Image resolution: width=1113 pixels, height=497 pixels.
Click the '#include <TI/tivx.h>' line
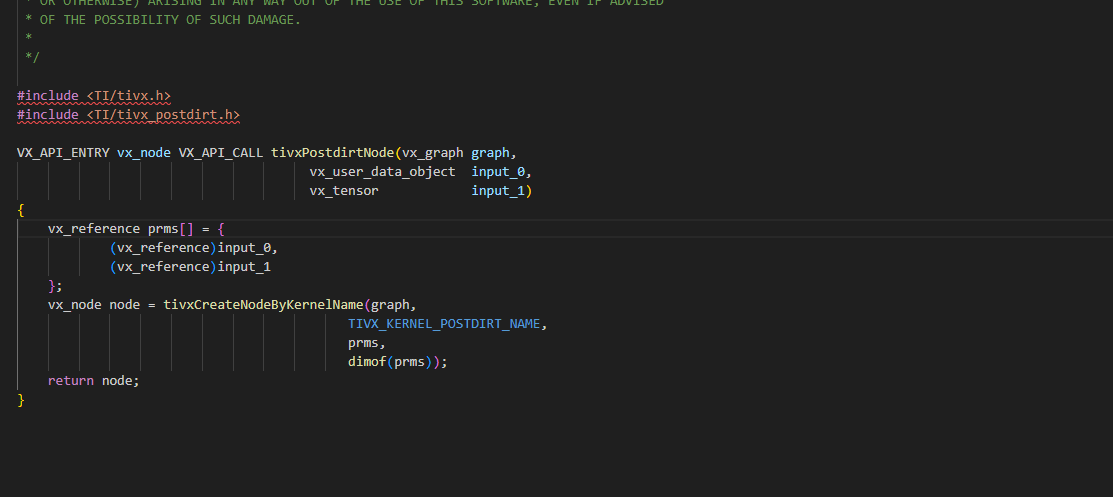pos(94,96)
